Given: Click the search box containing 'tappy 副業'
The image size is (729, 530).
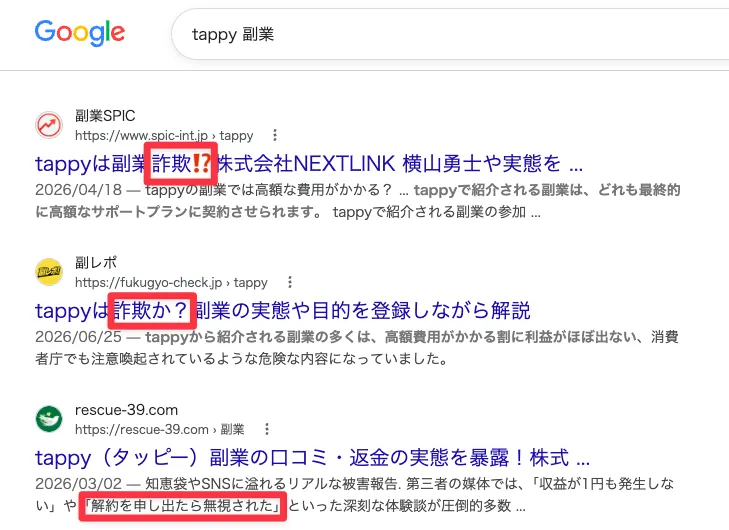Looking at the screenshot, I should [x=450, y=34].
